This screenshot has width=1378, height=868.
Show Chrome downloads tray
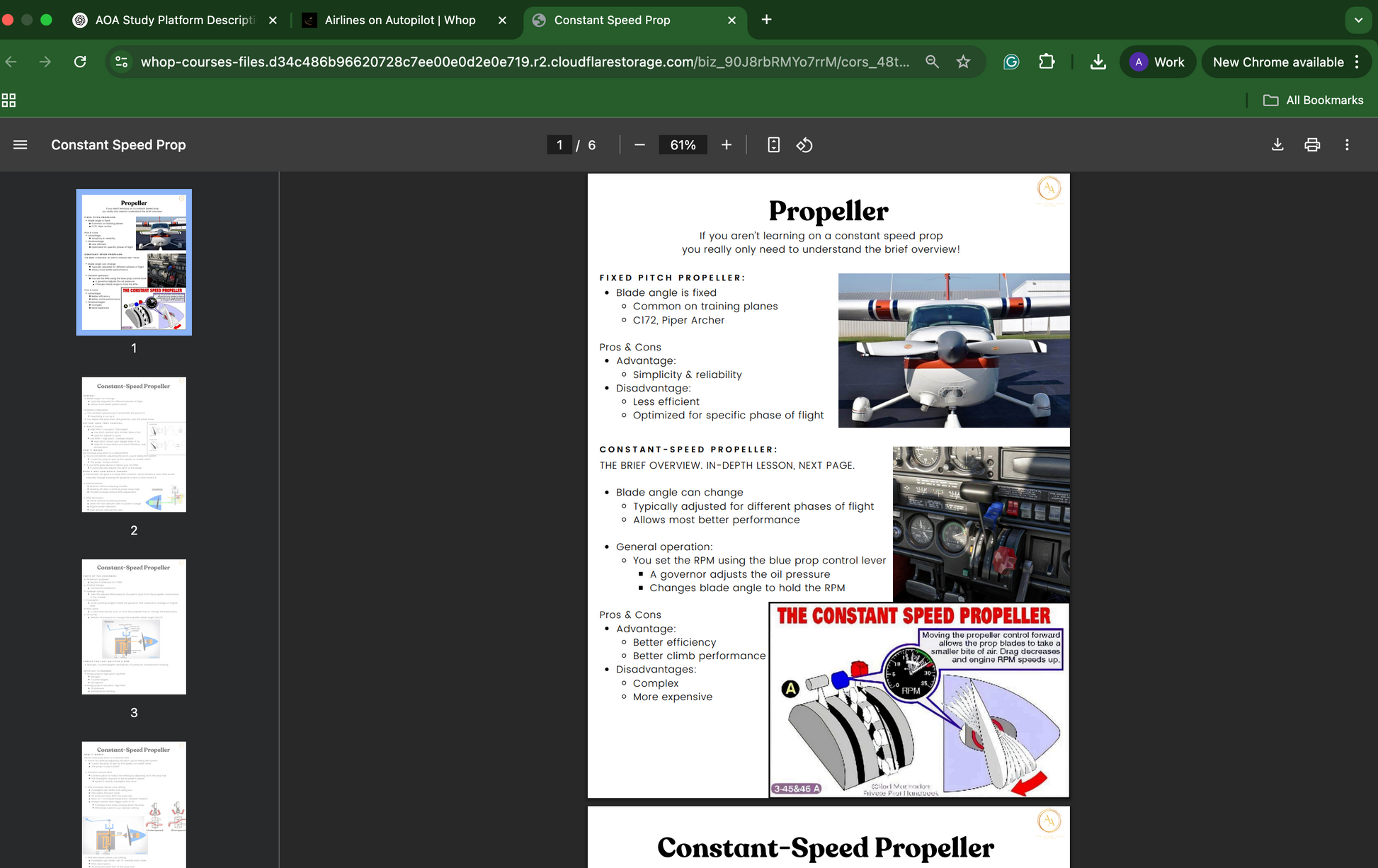point(1098,62)
